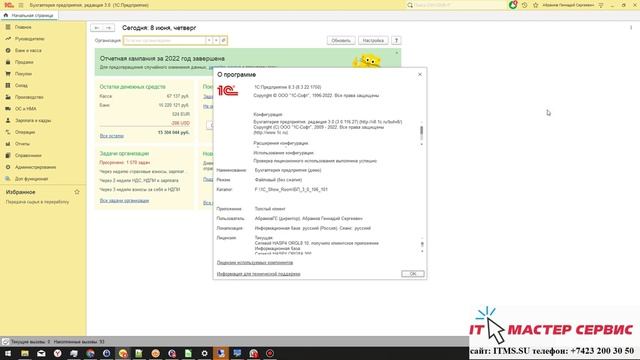Close the О программе dialog

tap(420, 74)
